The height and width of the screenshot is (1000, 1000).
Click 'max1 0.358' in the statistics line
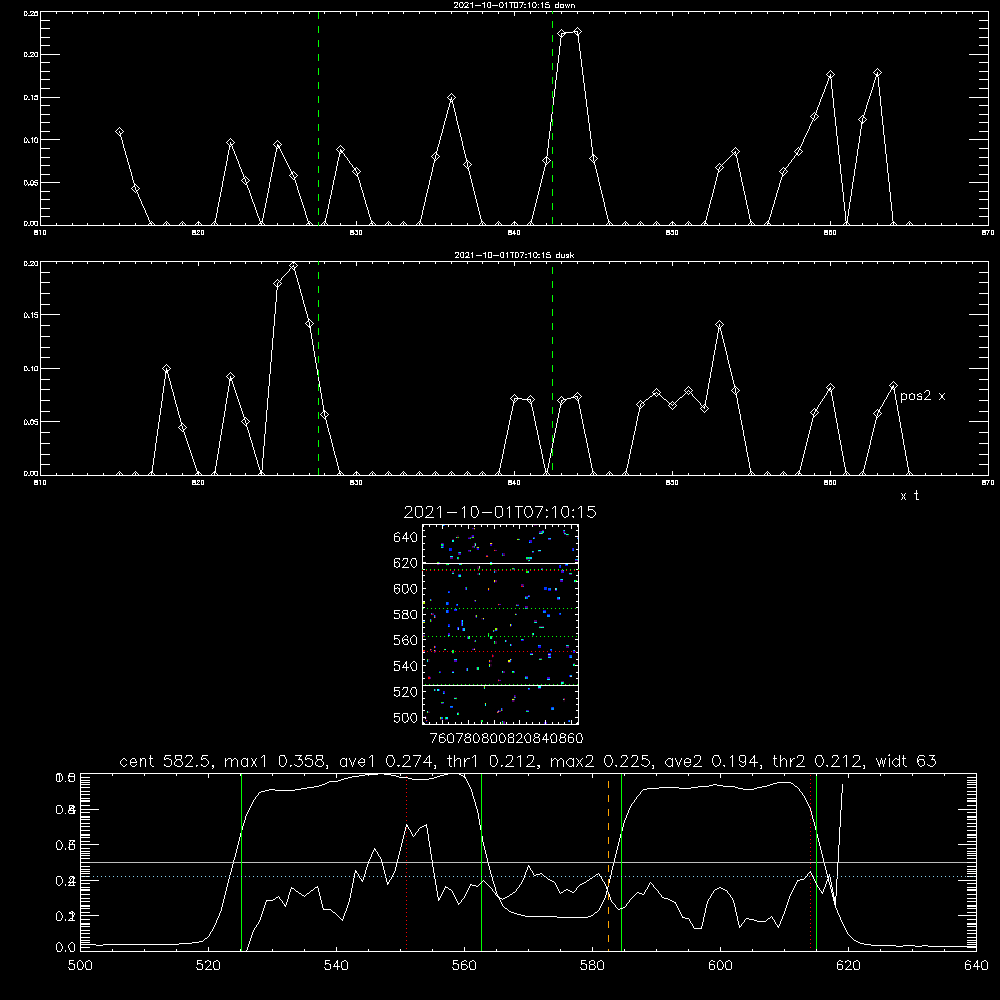(278, 761)
